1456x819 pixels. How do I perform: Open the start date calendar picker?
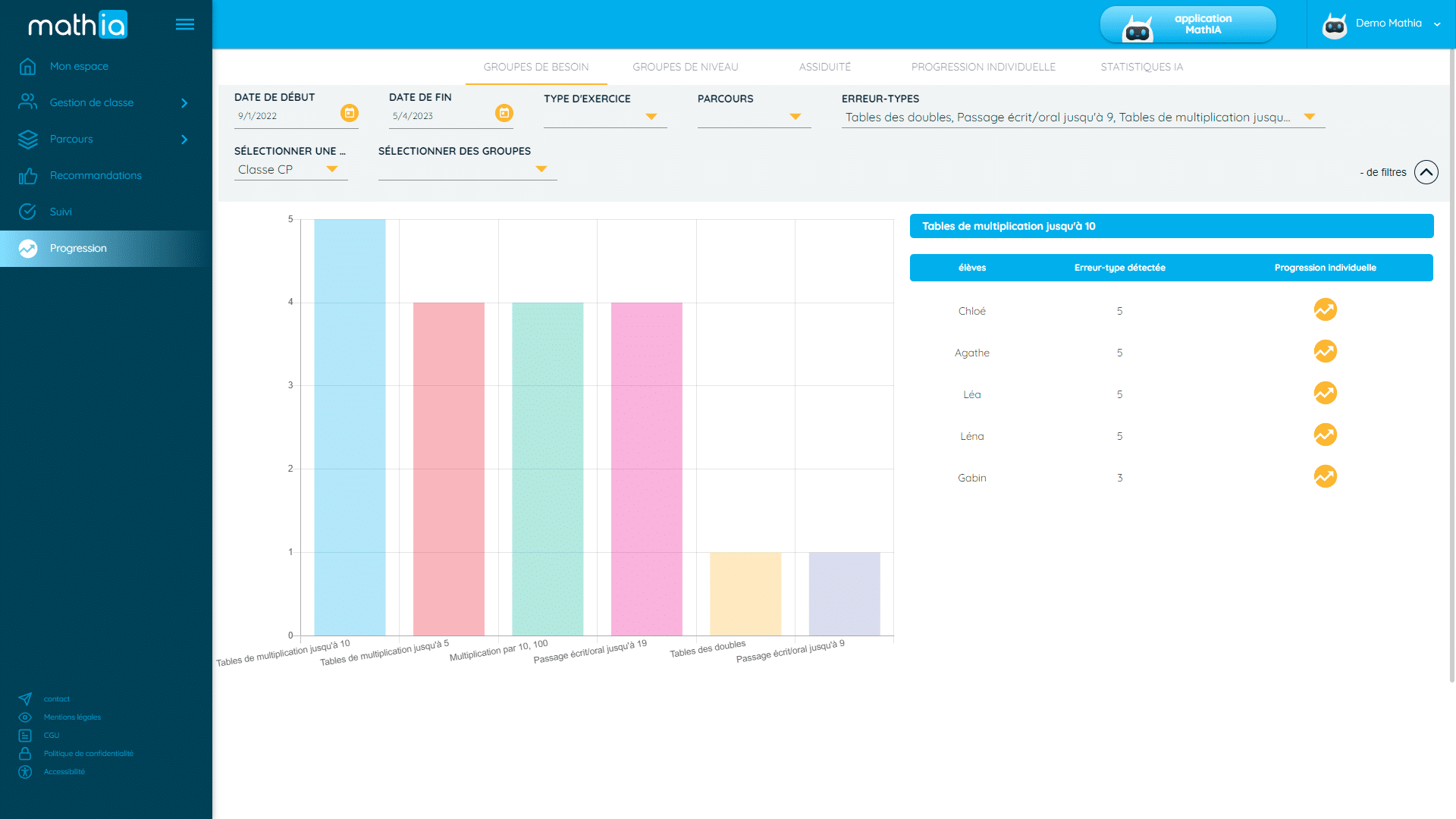(x=349, y=113)
